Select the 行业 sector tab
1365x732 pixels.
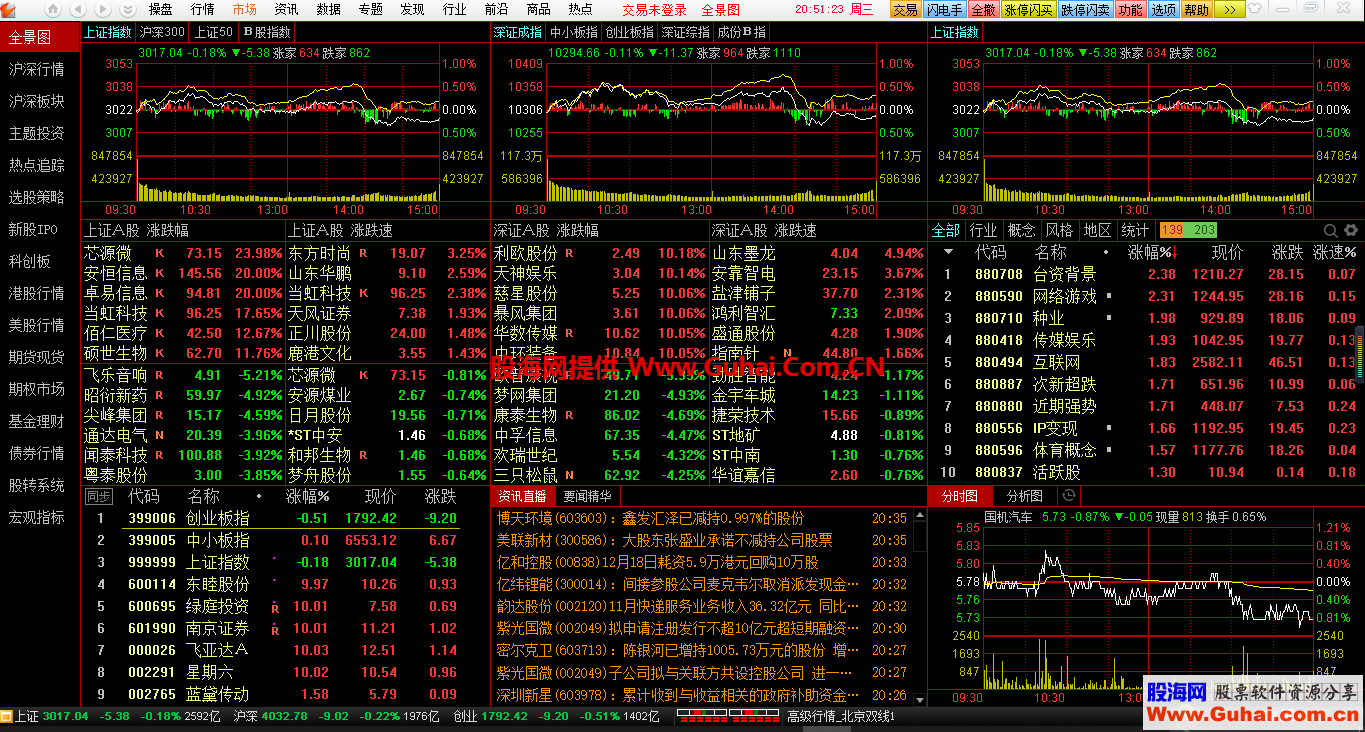tap(983, 230)
